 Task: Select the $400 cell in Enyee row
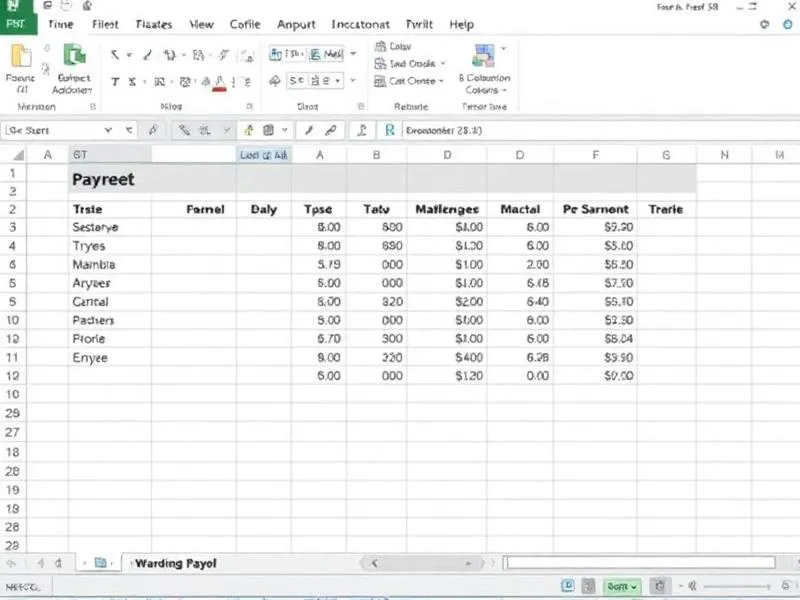(x=447, y=357)
